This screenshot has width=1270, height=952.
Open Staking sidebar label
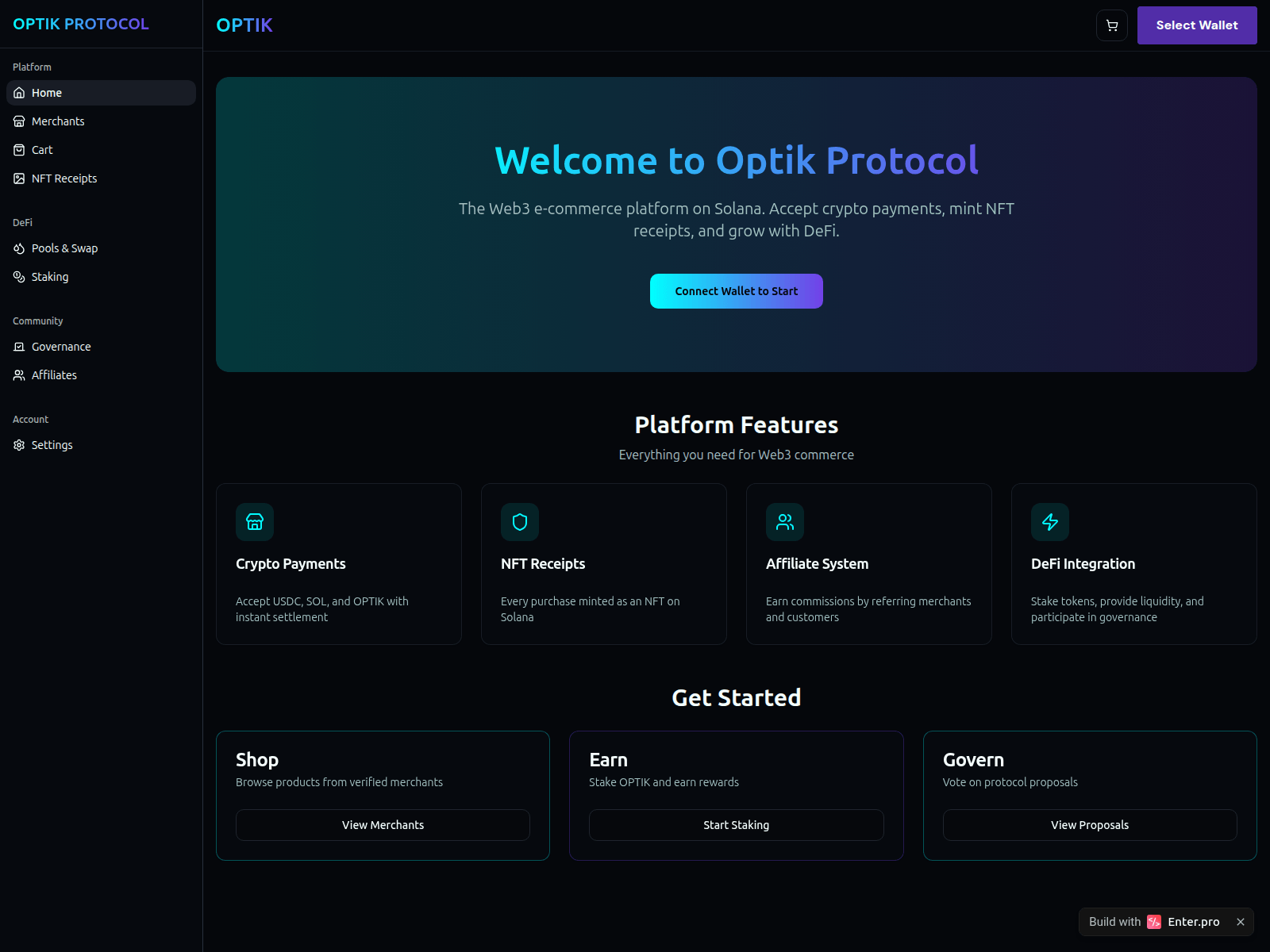[x=50, y=277]
